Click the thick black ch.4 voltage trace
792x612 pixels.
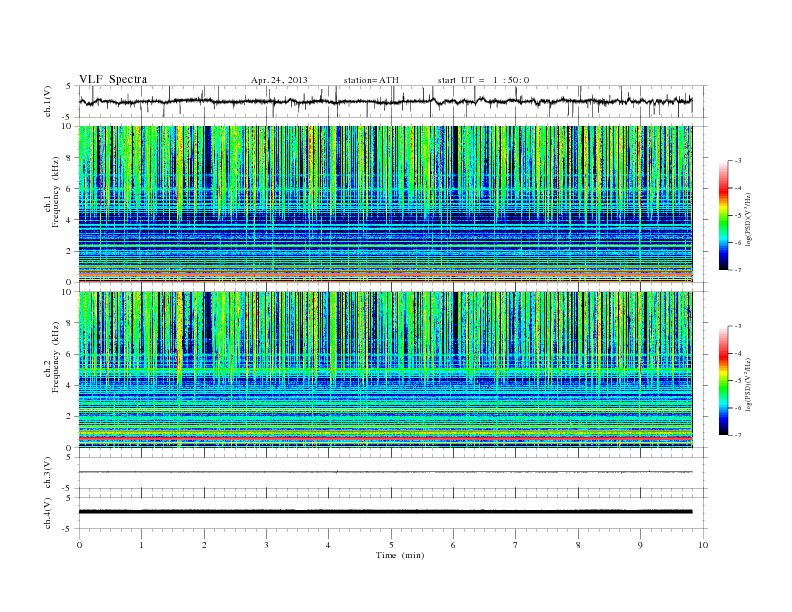[385, 512]
